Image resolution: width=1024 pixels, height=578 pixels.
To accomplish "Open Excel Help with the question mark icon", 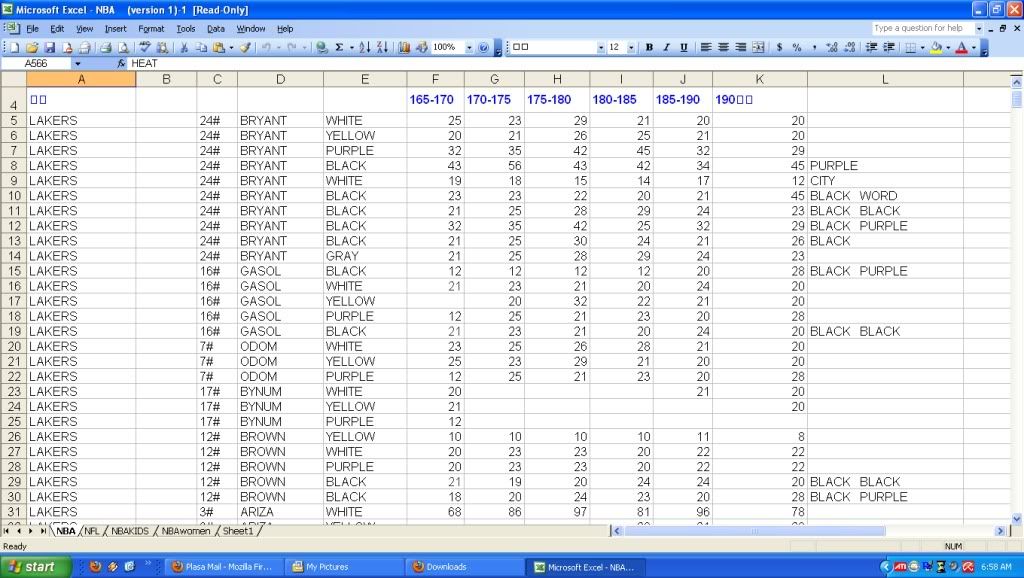I will coord(483,47).
